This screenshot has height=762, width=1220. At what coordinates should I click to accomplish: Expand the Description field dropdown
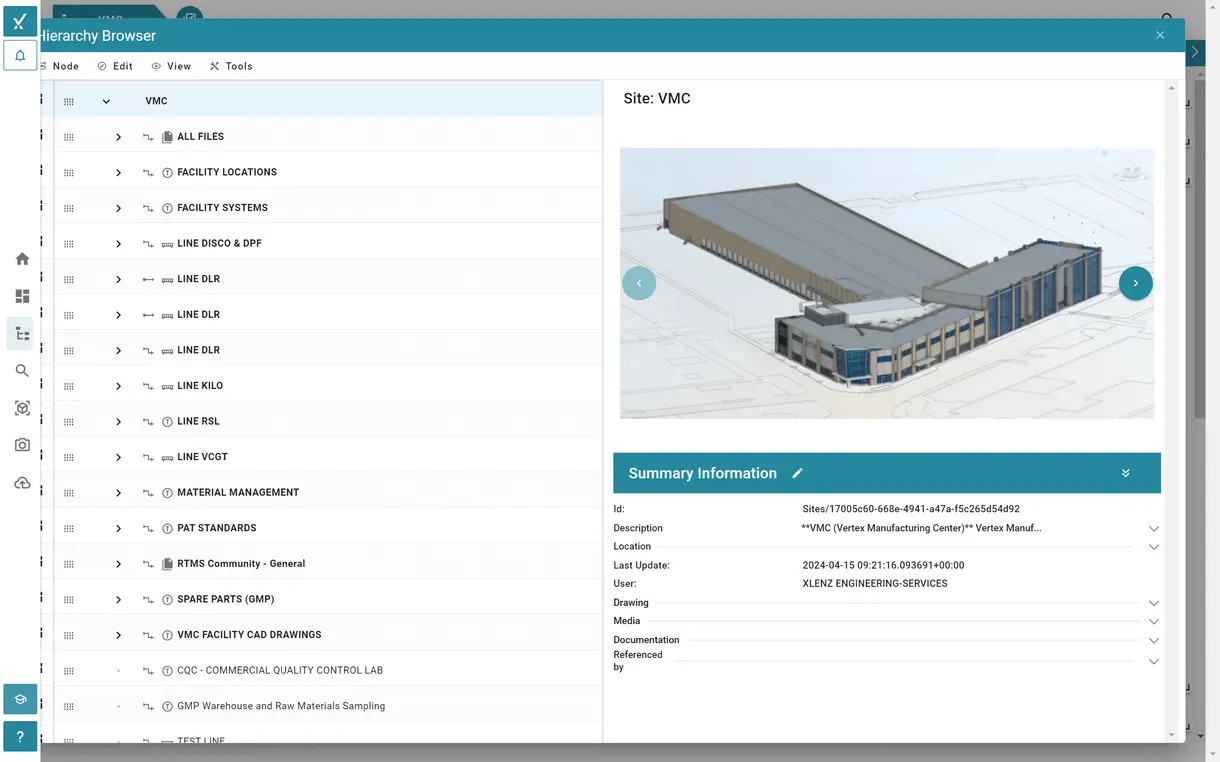pyautogui.click(x=1153, y=528)
